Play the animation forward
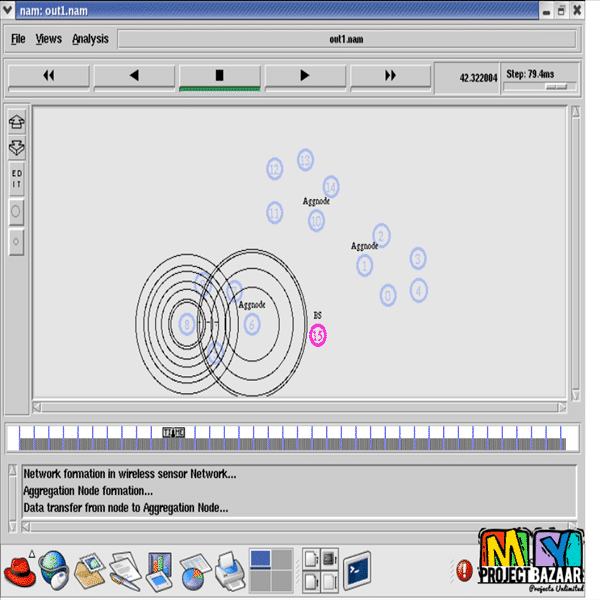 (305, 76)
